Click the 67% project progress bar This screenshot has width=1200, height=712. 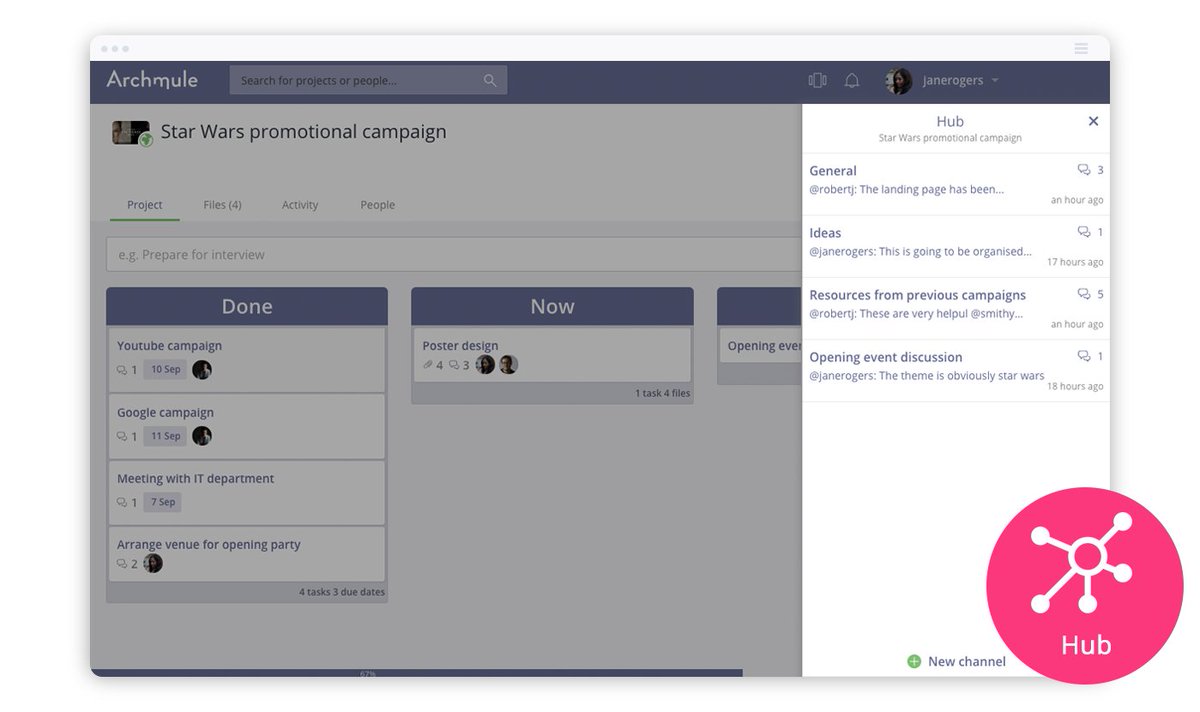[416, 673]
